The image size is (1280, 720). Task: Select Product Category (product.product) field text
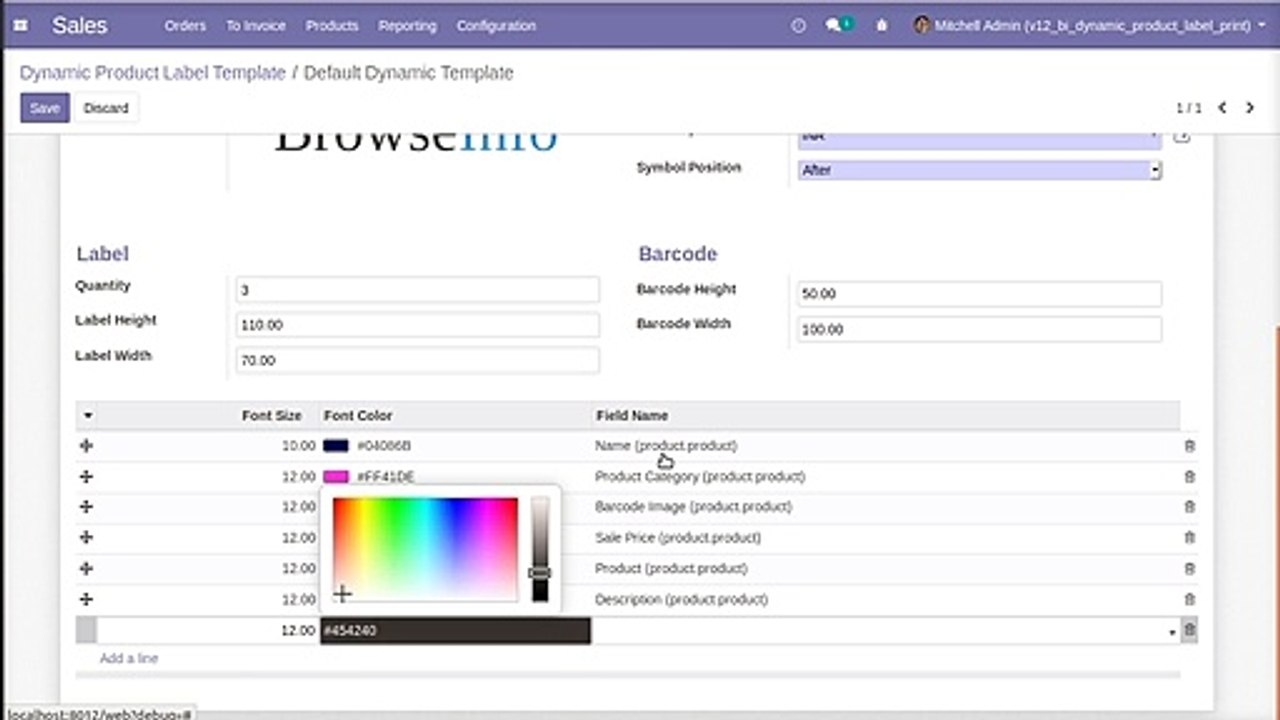coord(700,477)
